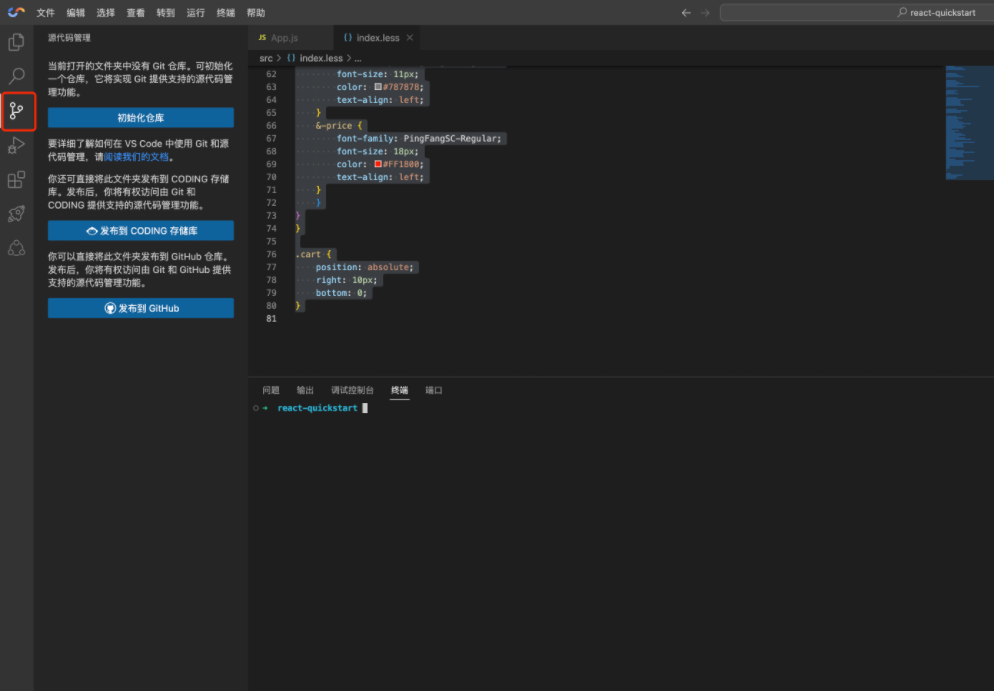Switch to the 调试控制台 debug console tab
Screen dimensions: 994x691
pyautogui.click(x=352, y=390)
